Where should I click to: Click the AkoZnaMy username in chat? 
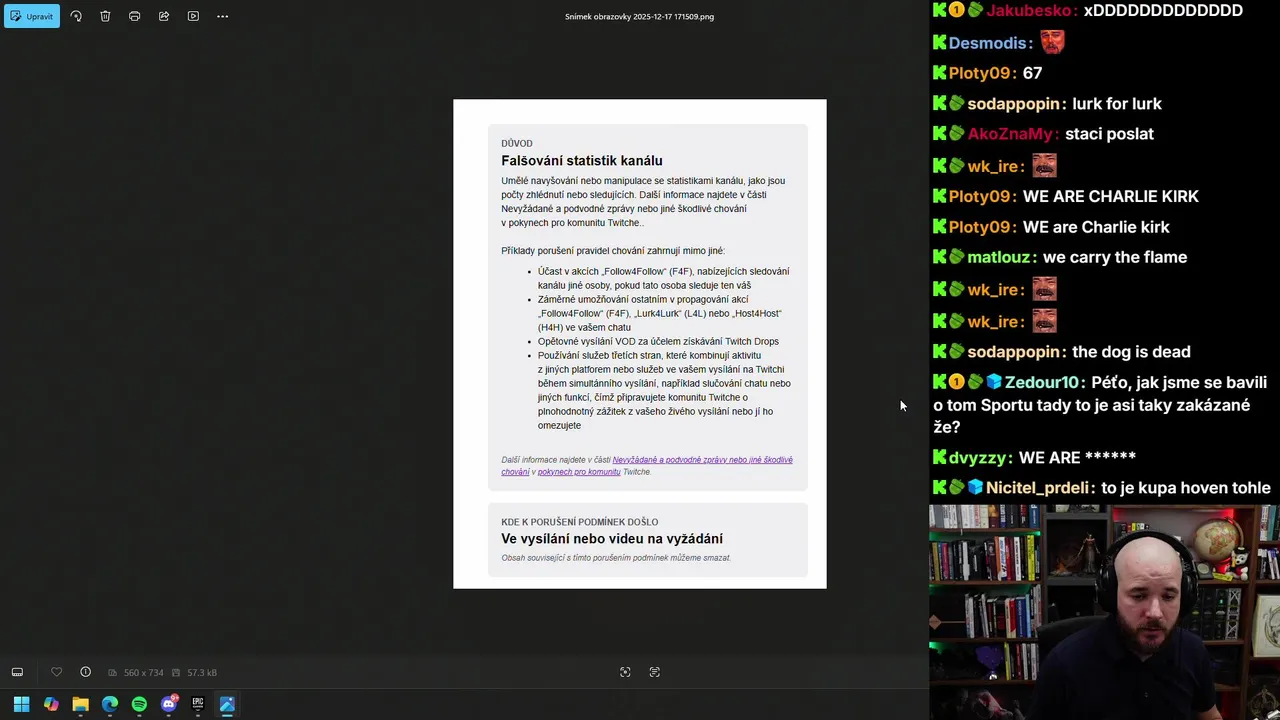coord(1012,134)
